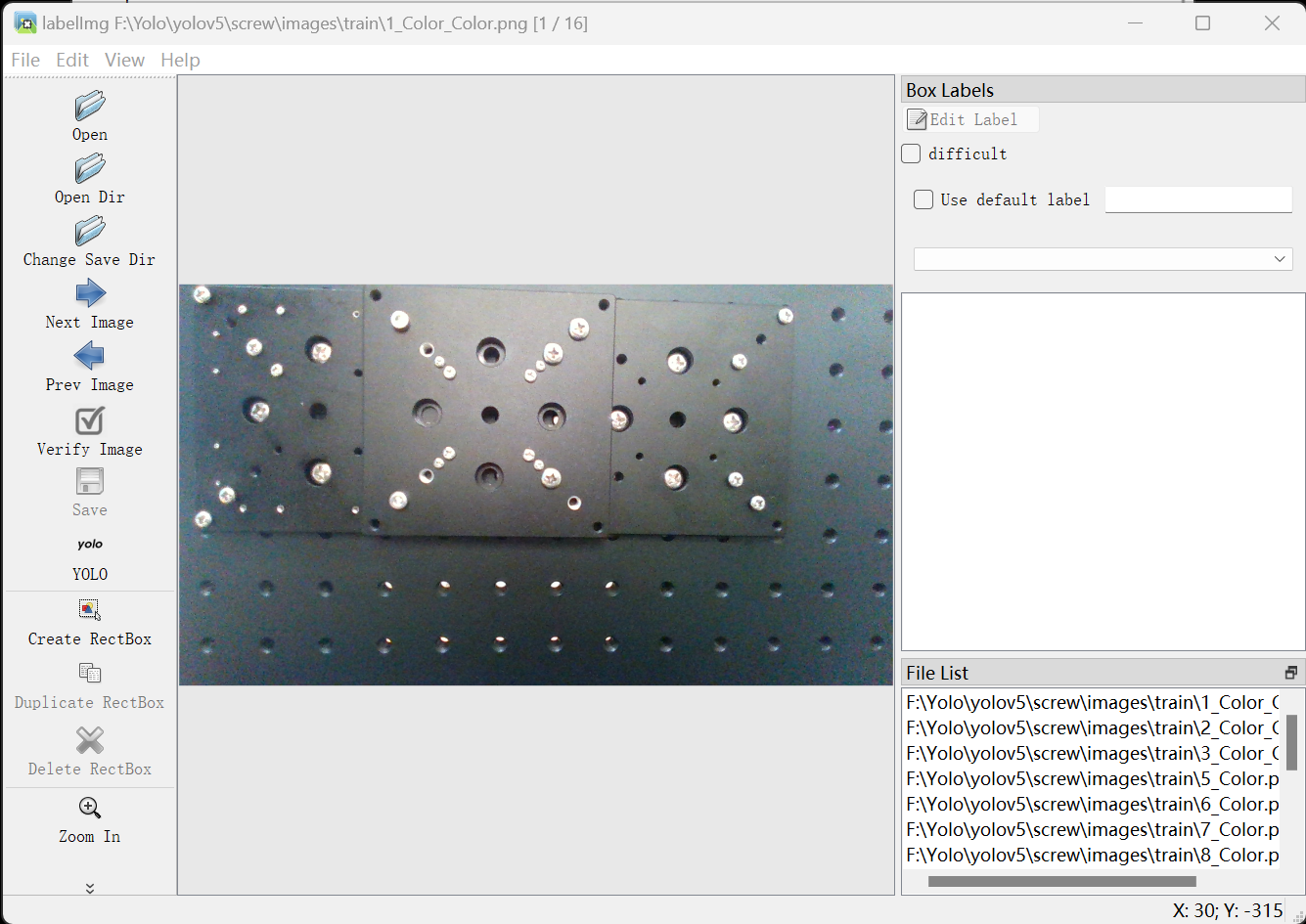Open the File menu
The image size is (1306, 924).
tap(25, 60)
